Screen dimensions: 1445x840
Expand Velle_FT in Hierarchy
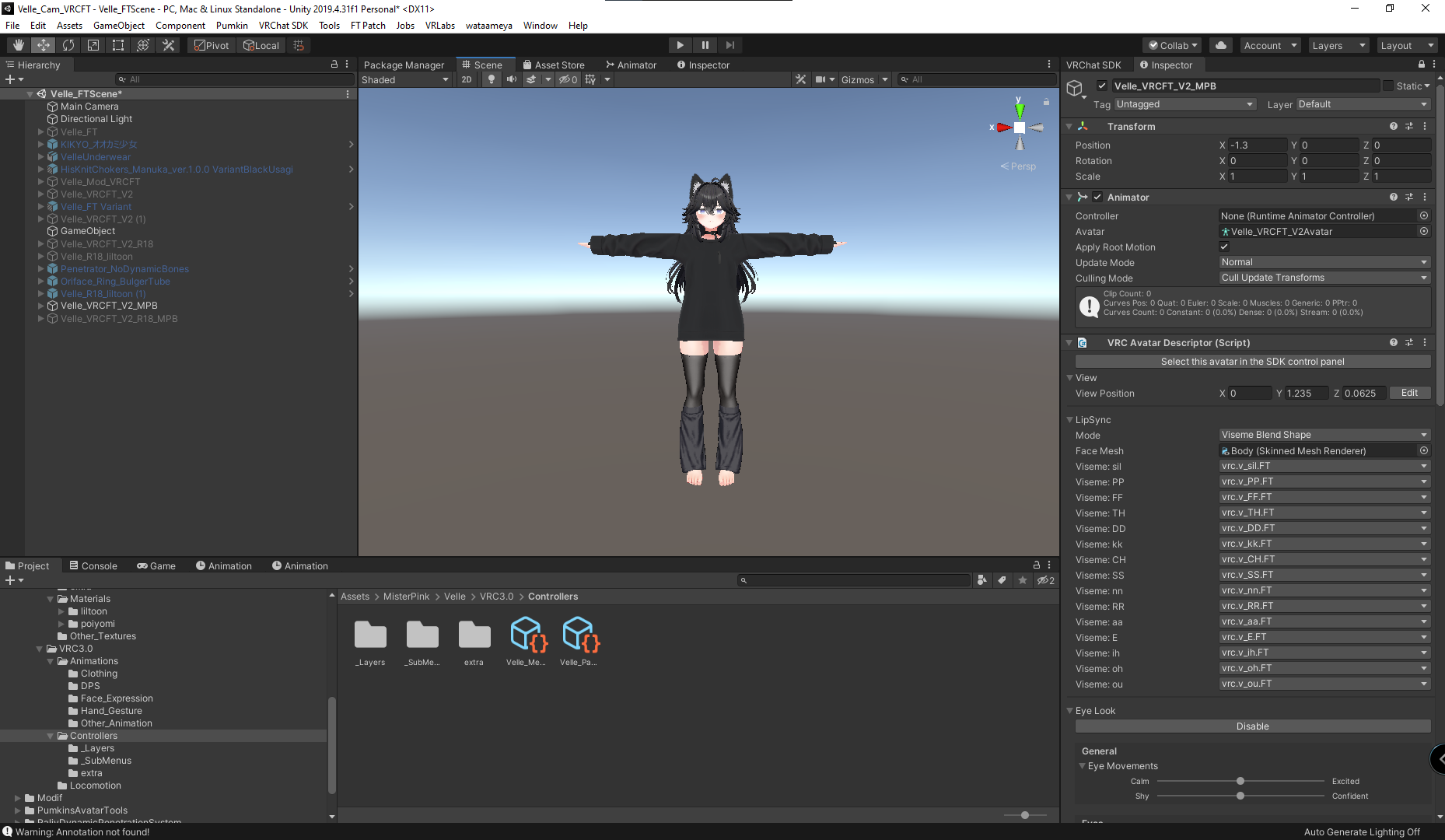[x=41, y=131]
